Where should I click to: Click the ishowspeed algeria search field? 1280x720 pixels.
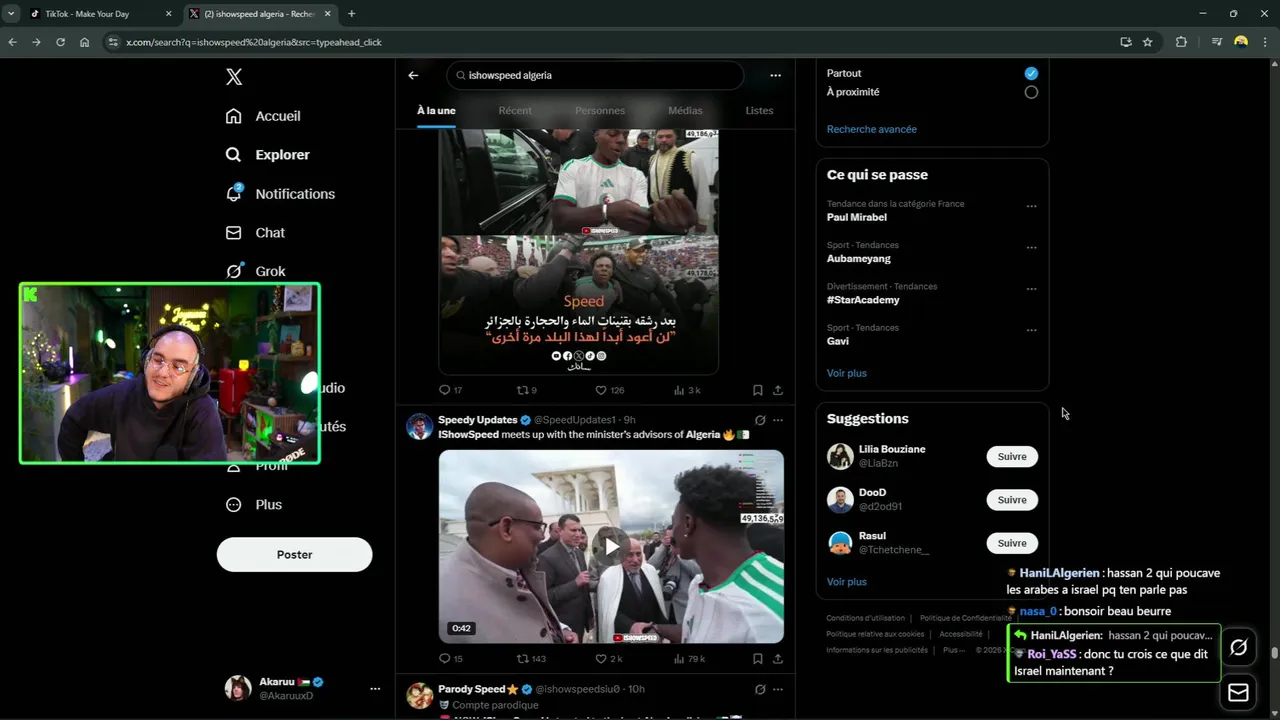(x=596, y=75)
